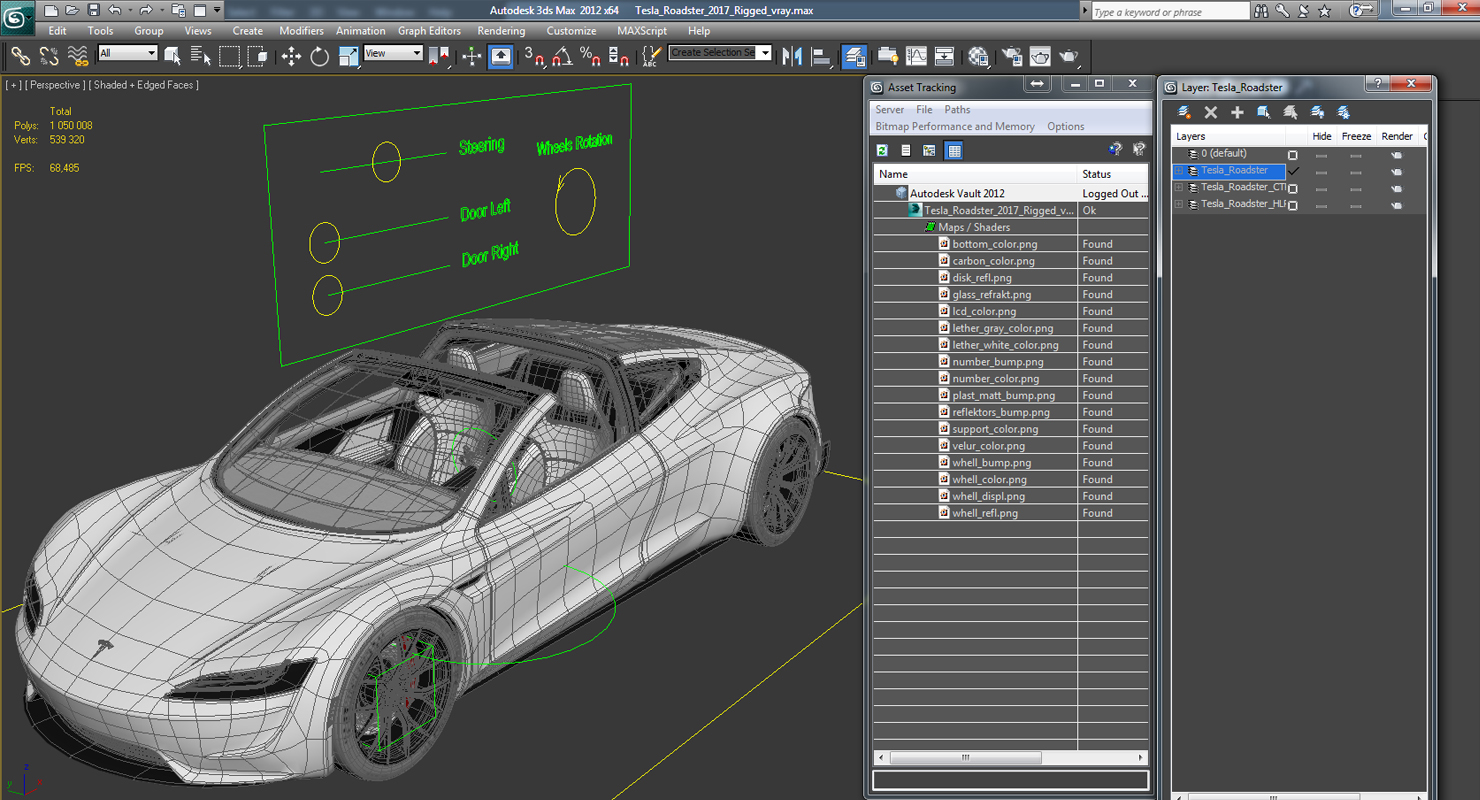This screenshot has width=1480, height=800.
Task: Toggle Manage Layers button in toolbar
Action: click(x=854, y=56)
